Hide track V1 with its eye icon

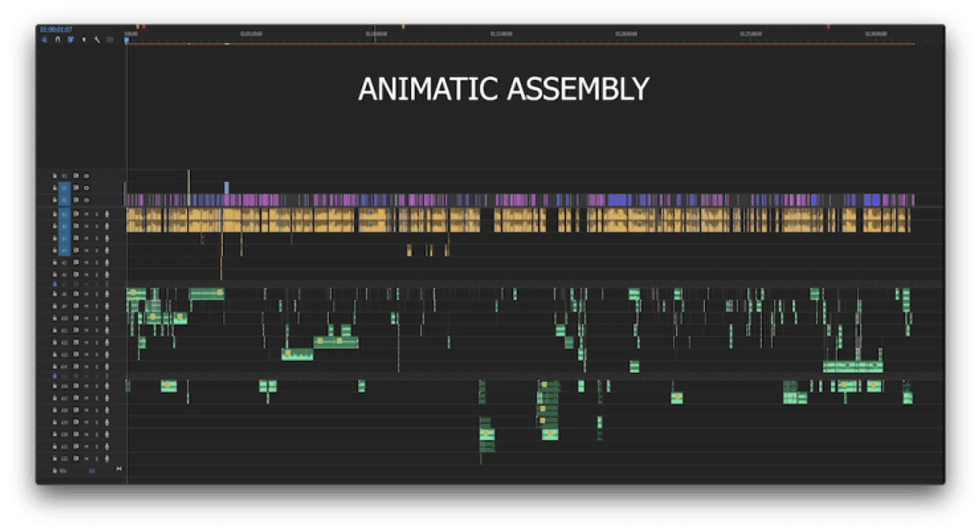tap(86, 200)
